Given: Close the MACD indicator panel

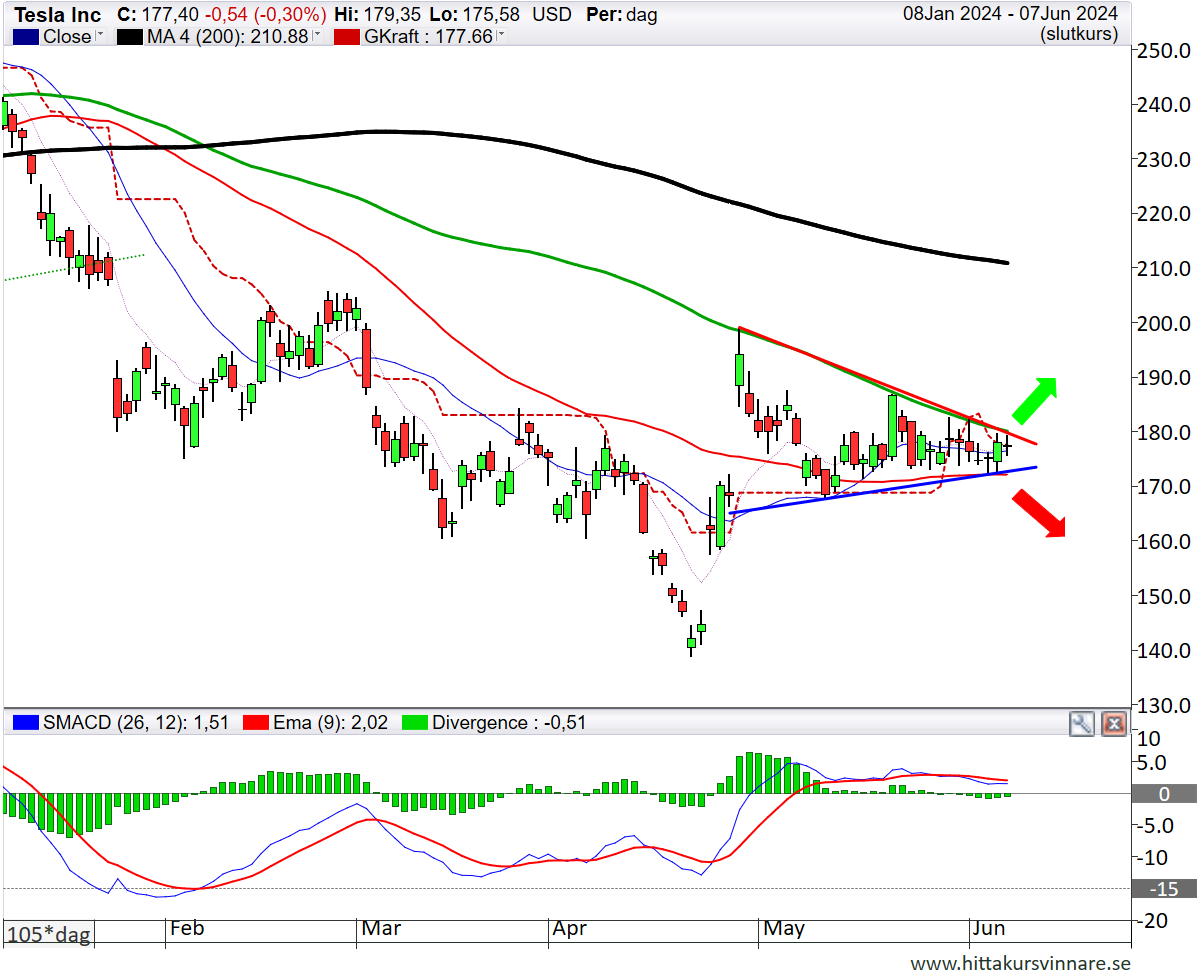Looking at the screenshot, I should (1114, 724).
